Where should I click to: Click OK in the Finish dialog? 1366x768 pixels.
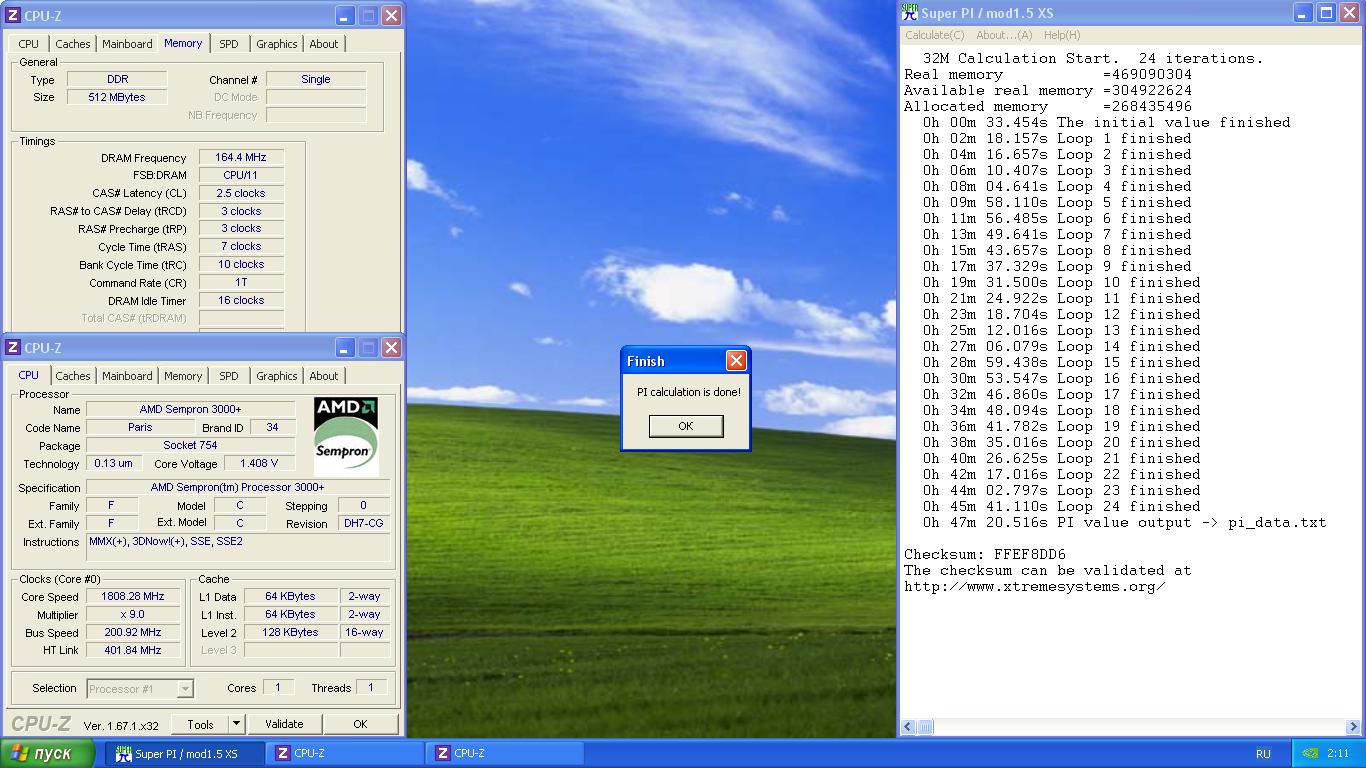tap(685, 426)
